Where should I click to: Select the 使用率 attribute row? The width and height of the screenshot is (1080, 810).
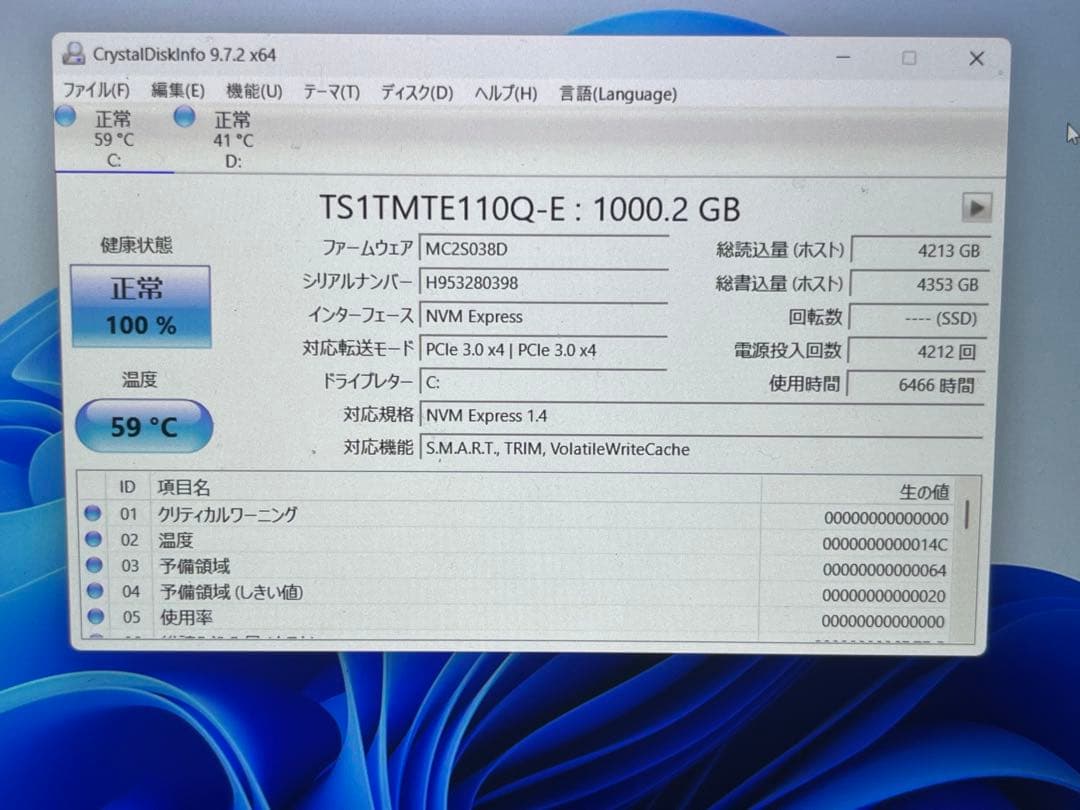[x=400, y=617]
